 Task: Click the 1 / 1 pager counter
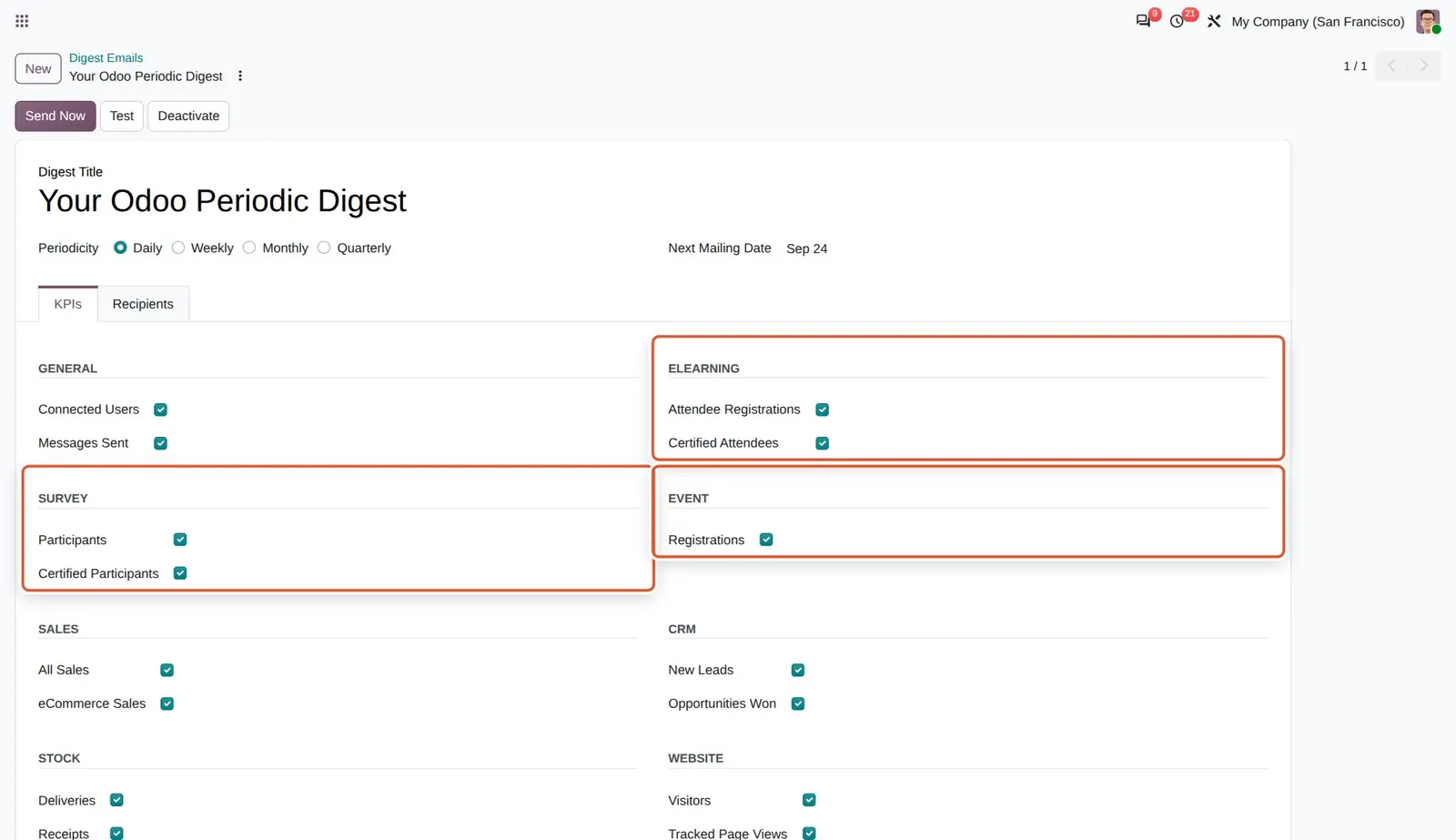[1355, 66]
